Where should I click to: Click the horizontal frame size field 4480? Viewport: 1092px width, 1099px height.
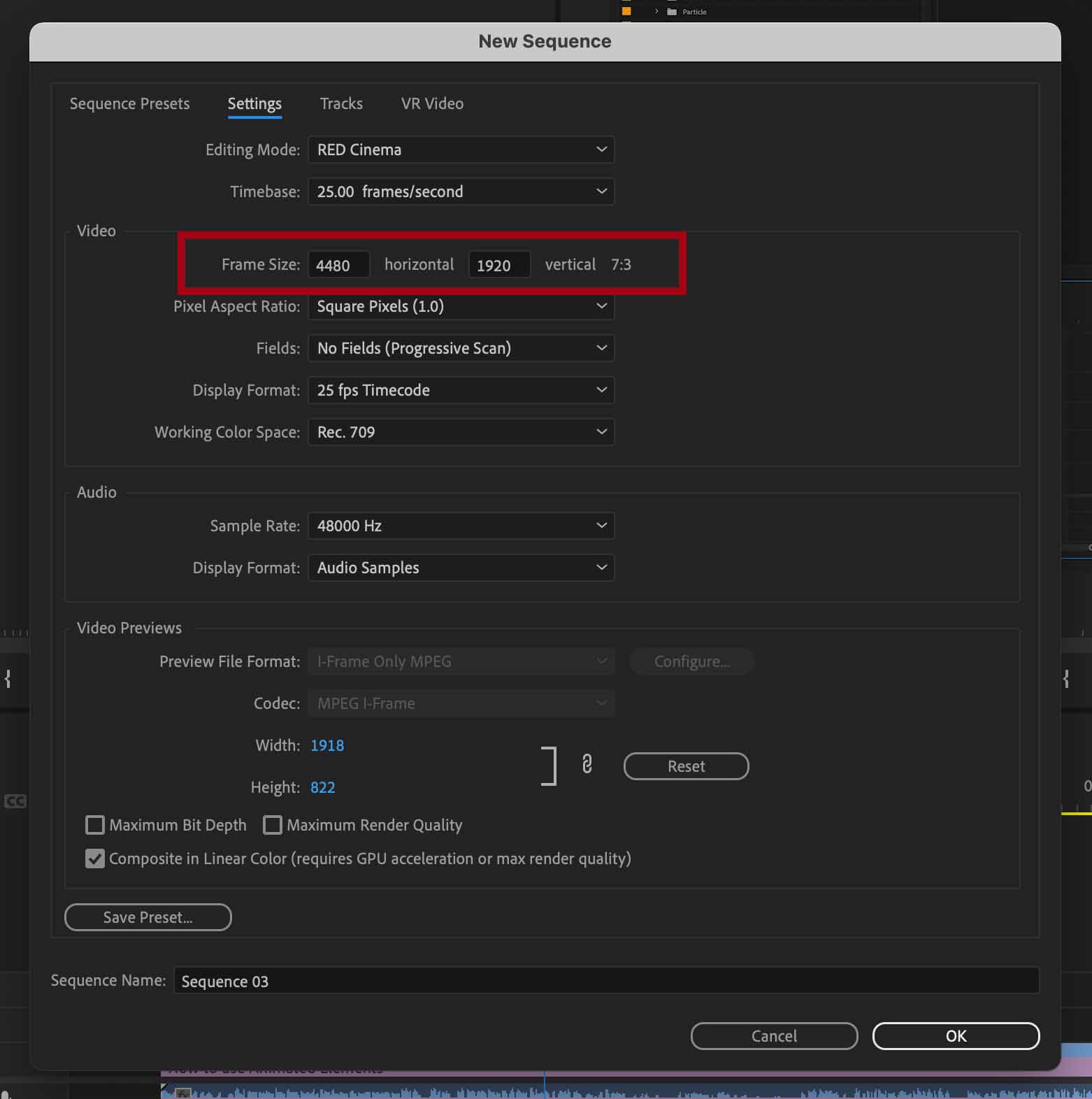pyautogui.click(x=339, y=265)
